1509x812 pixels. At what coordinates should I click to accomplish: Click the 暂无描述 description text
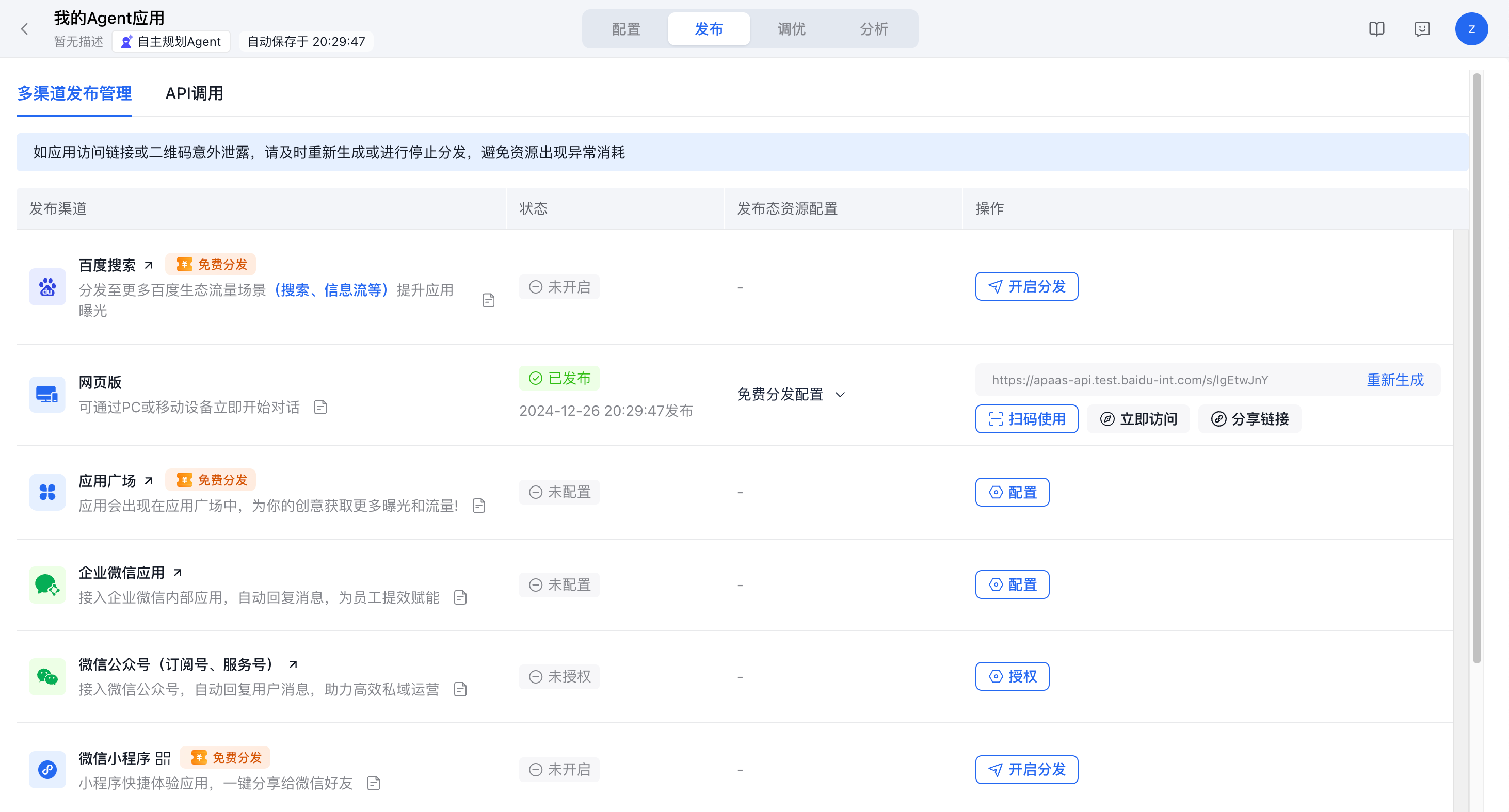click(78, 42)
